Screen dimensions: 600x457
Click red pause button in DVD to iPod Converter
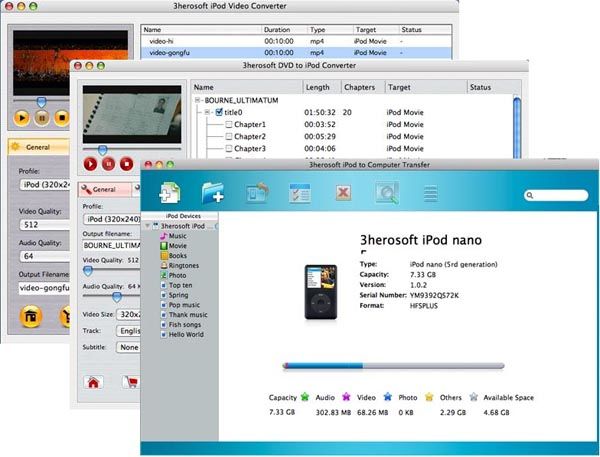[x=109, y=164]
